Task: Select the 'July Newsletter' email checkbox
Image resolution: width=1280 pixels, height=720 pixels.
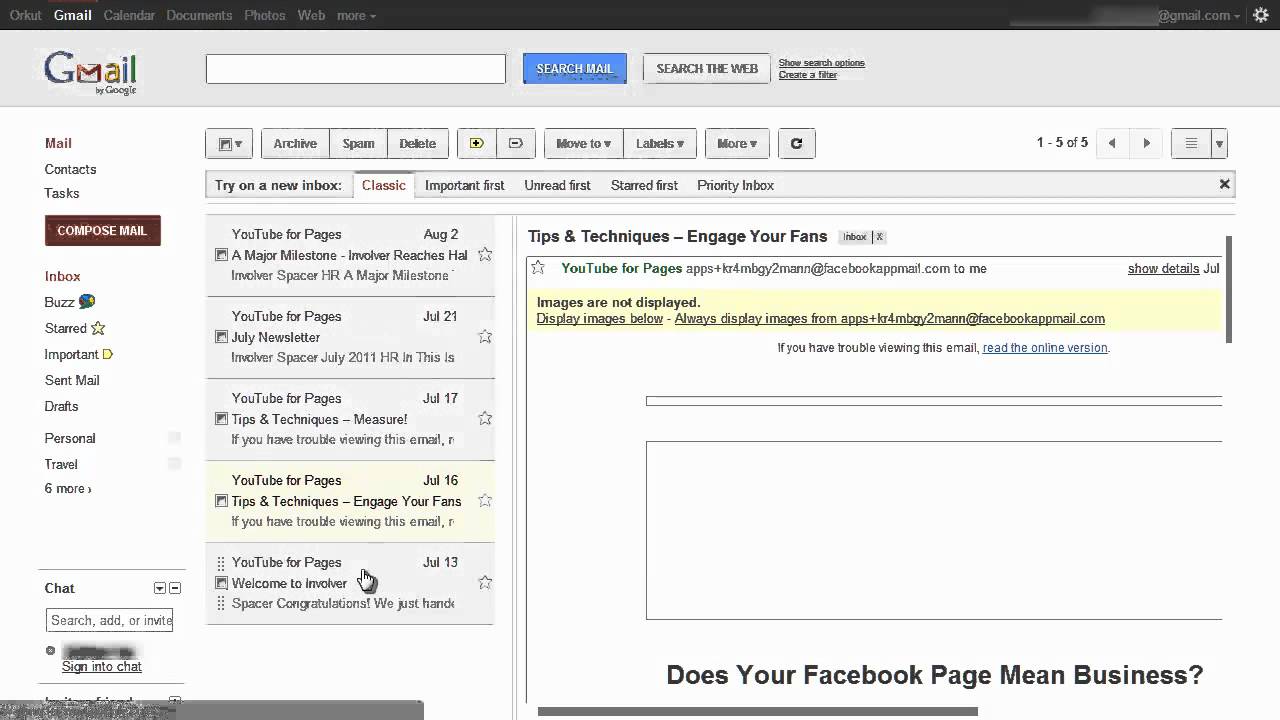Action: (x=222, y=337)
